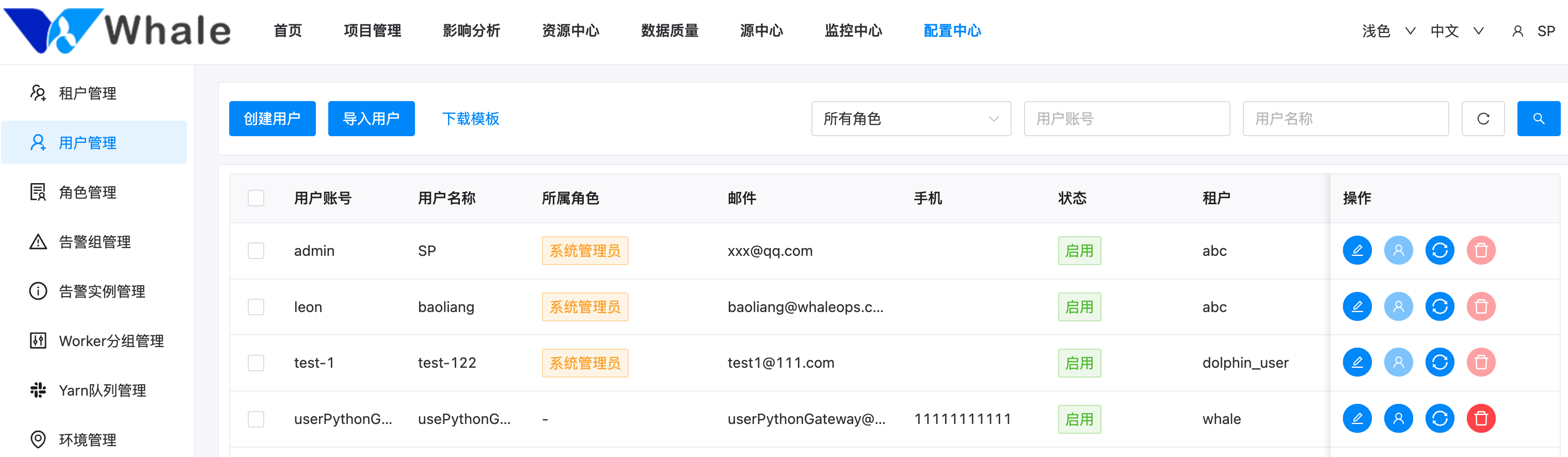Click the baoliang username cell
The width and height of the screenshot is (1568, 457).
click(x=446, y=307)
